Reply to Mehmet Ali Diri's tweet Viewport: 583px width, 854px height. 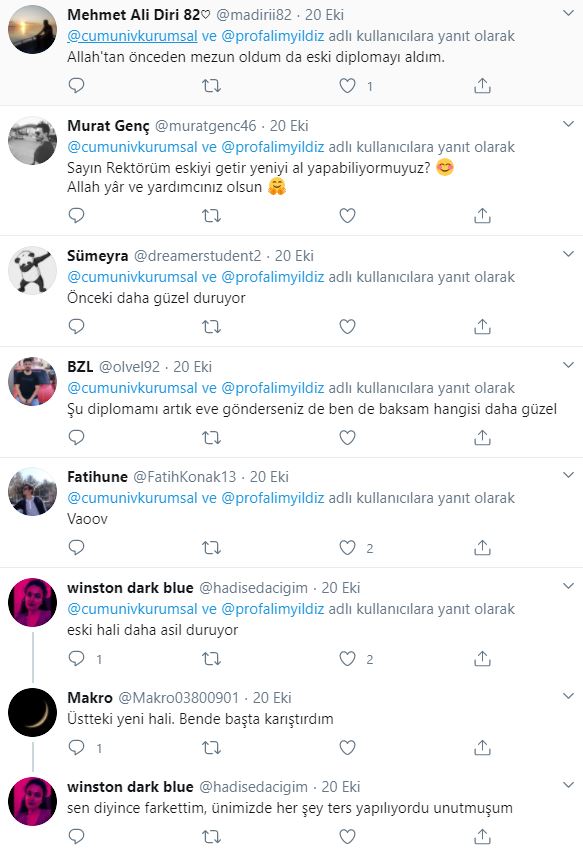point(76,86)
